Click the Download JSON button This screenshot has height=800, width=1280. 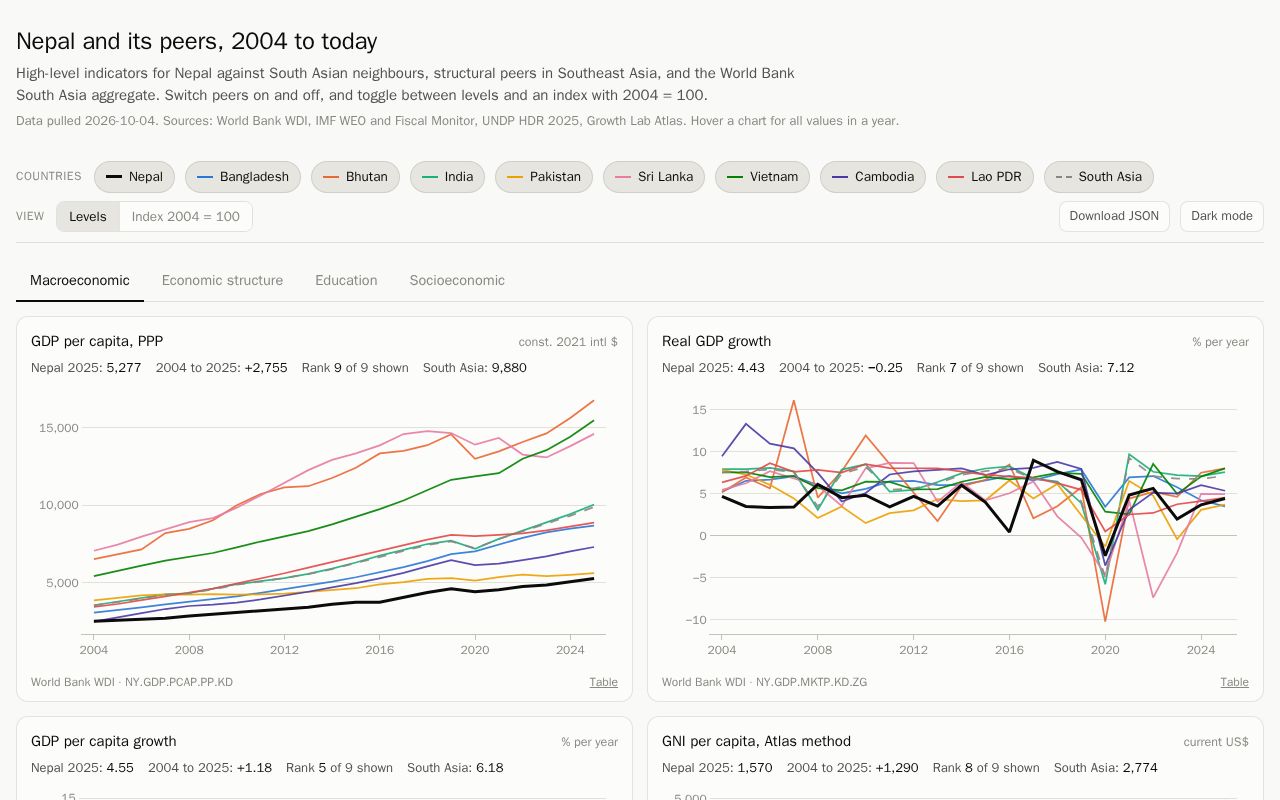[x=1114, y=216]
